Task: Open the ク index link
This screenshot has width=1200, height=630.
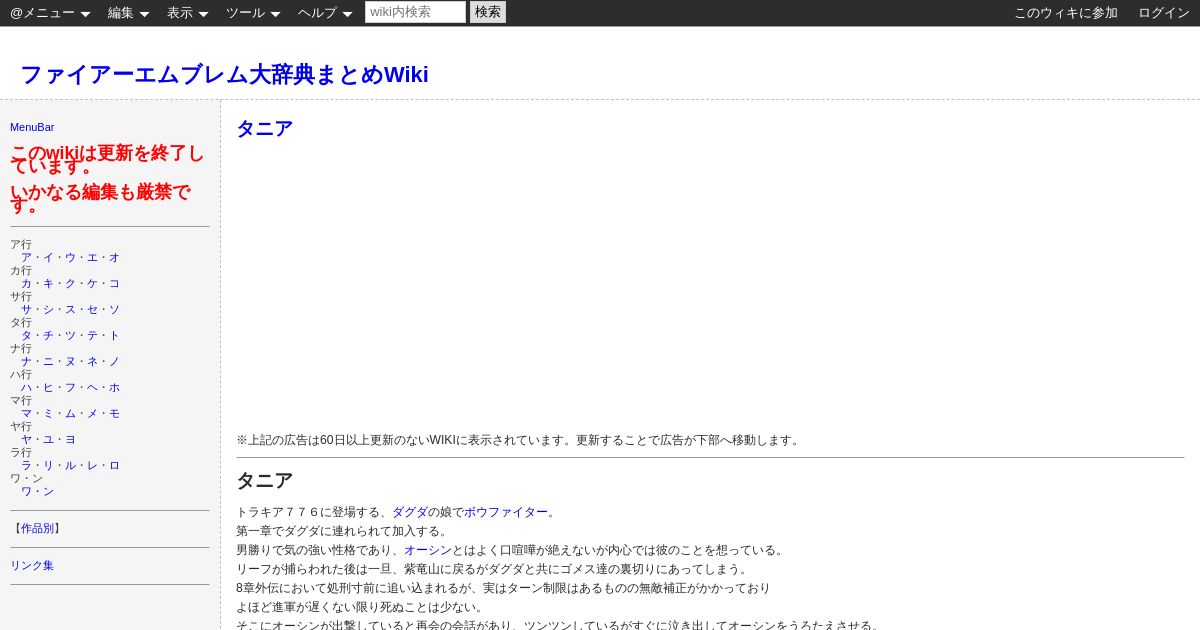Action: (70, 284)
